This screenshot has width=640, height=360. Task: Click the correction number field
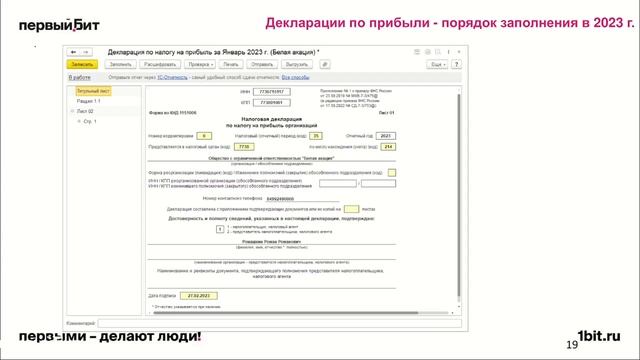tap(204, 136)
